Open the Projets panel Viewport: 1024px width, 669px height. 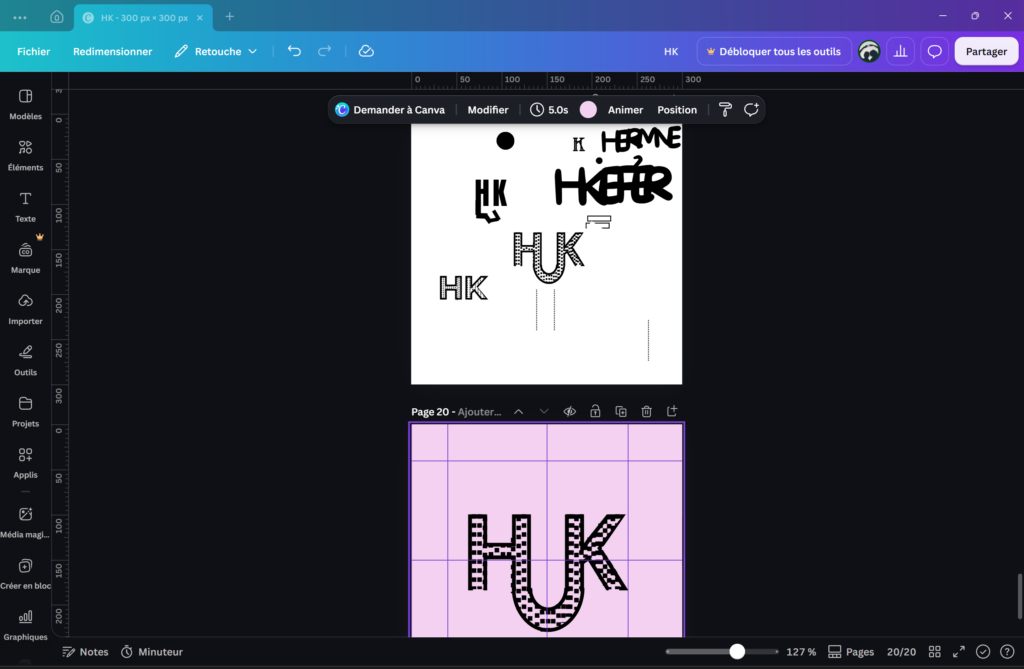point(25,412)
